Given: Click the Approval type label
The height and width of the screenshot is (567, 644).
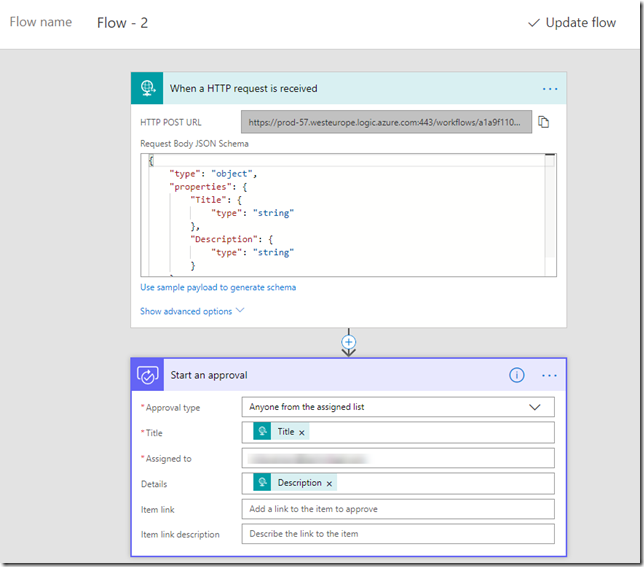Looking at the screenshot, I should coord(171,408).
